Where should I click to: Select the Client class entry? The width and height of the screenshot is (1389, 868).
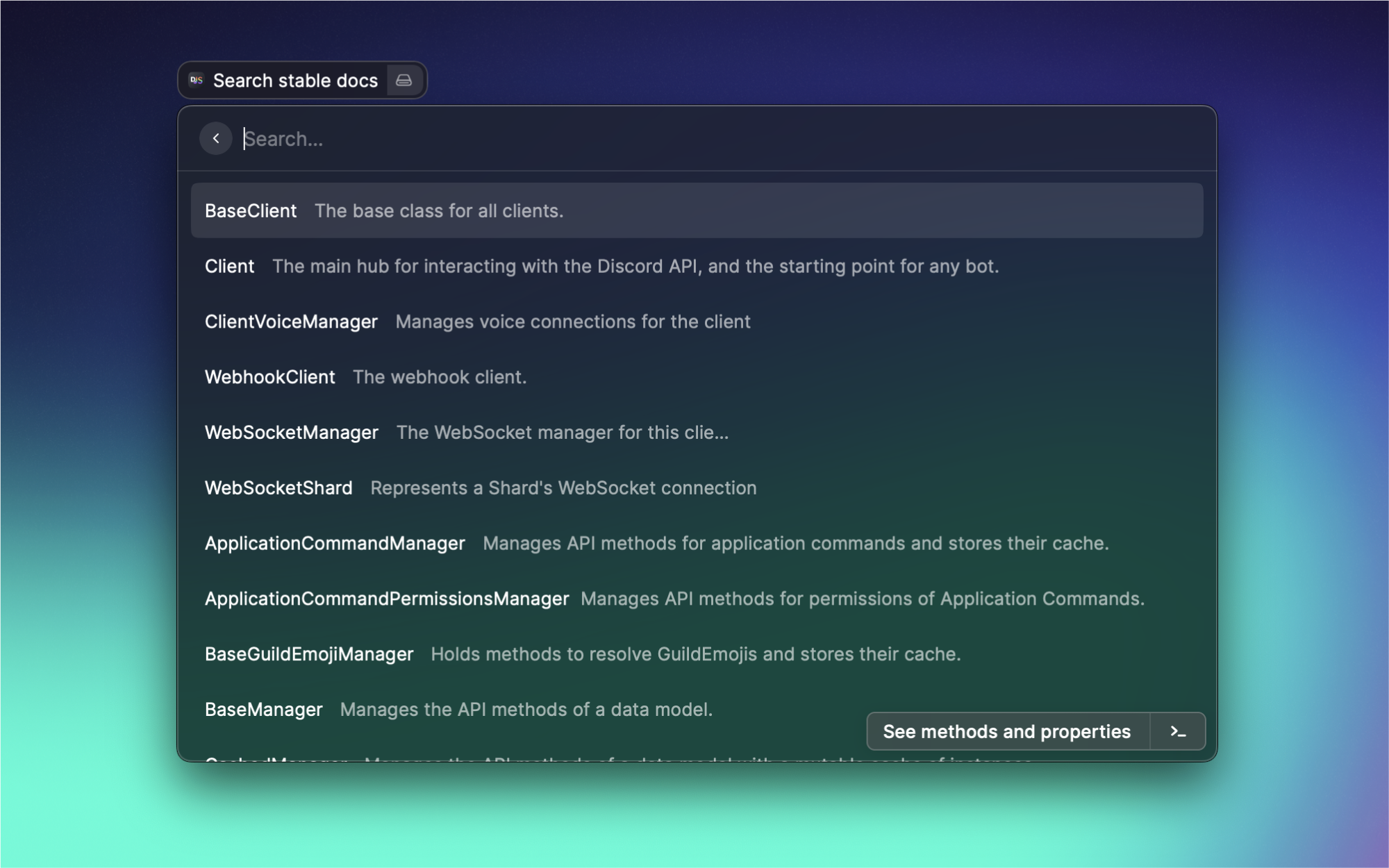point(229,267)
